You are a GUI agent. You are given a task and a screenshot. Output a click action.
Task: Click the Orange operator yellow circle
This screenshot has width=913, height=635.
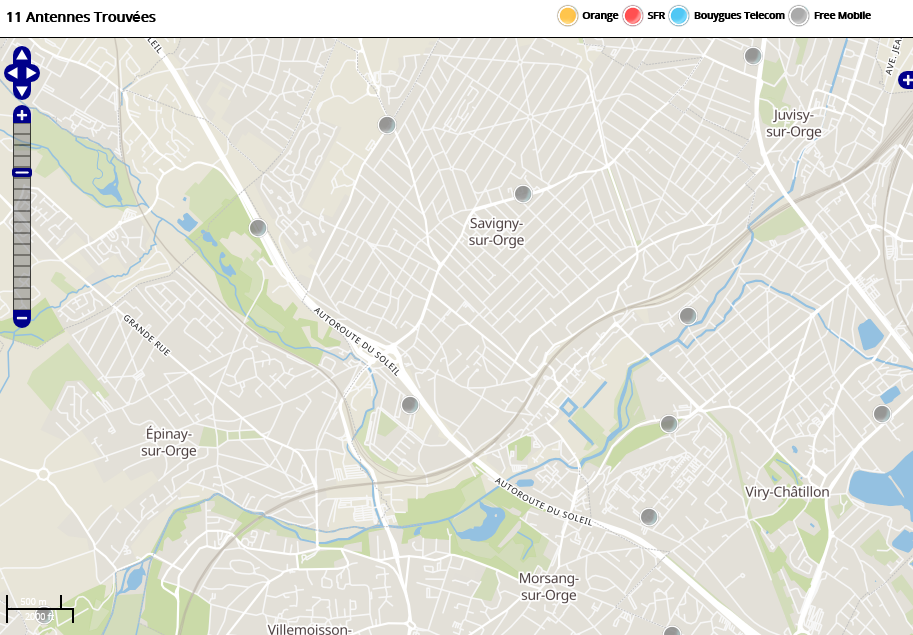[568, 16]
